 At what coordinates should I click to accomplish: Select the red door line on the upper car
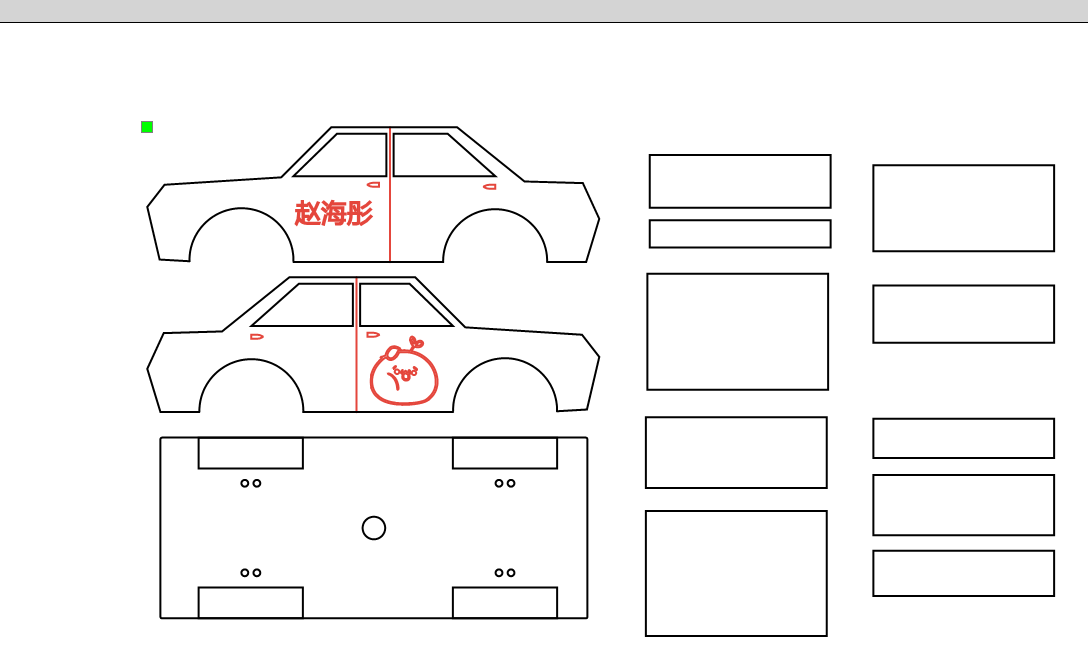tap(390, 194)
